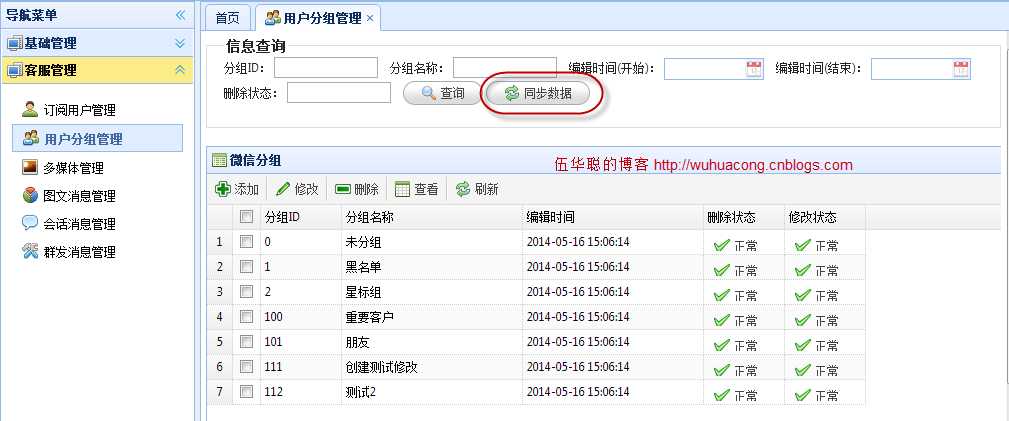This screenshot has width=1009, height=421.
Task: Click the 会话消息管理 speech bubble icon
Action: tap(30, 223)
